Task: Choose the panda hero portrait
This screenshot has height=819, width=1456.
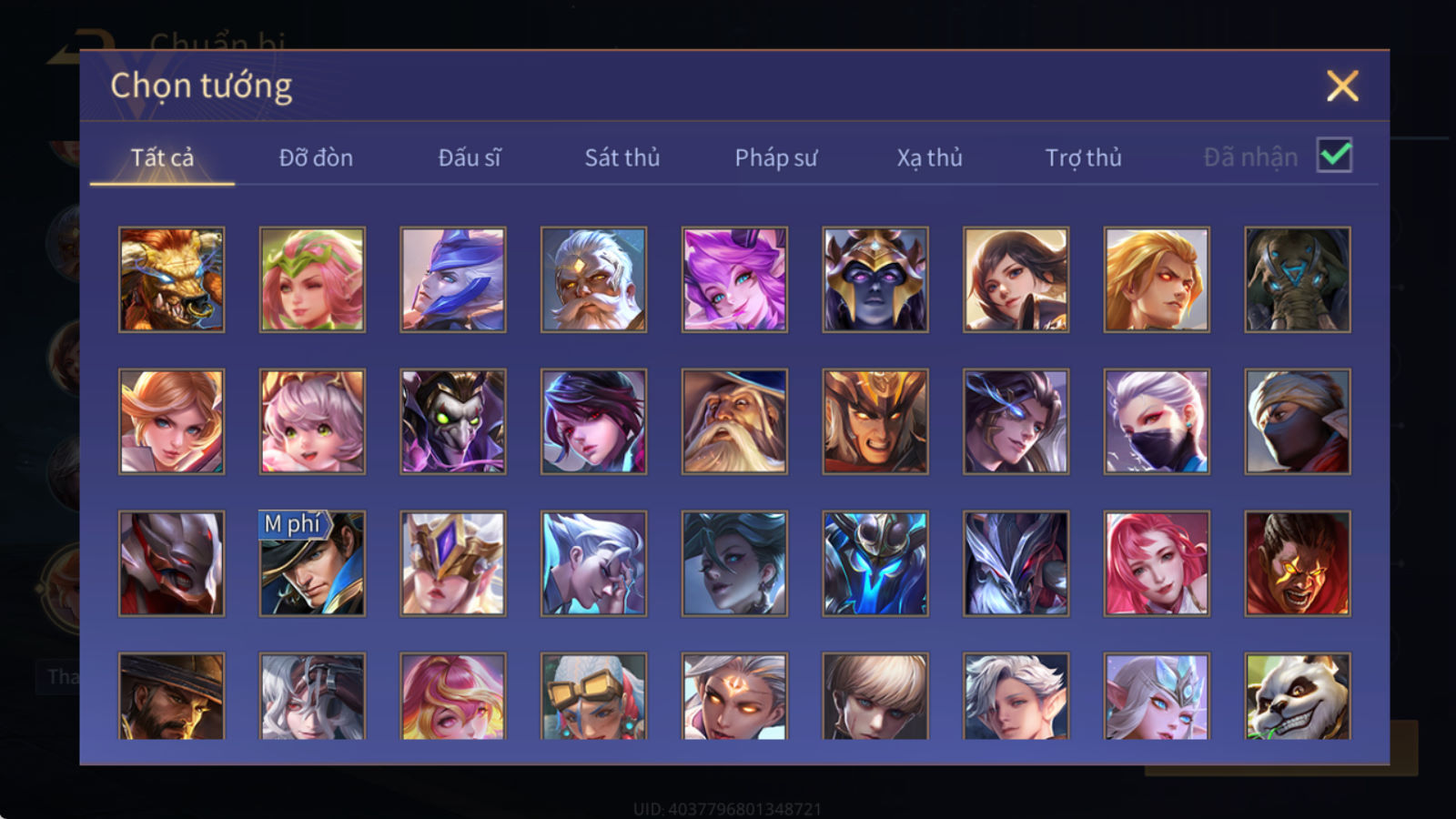Action: pyautogui.click(x=1298, y=696)
